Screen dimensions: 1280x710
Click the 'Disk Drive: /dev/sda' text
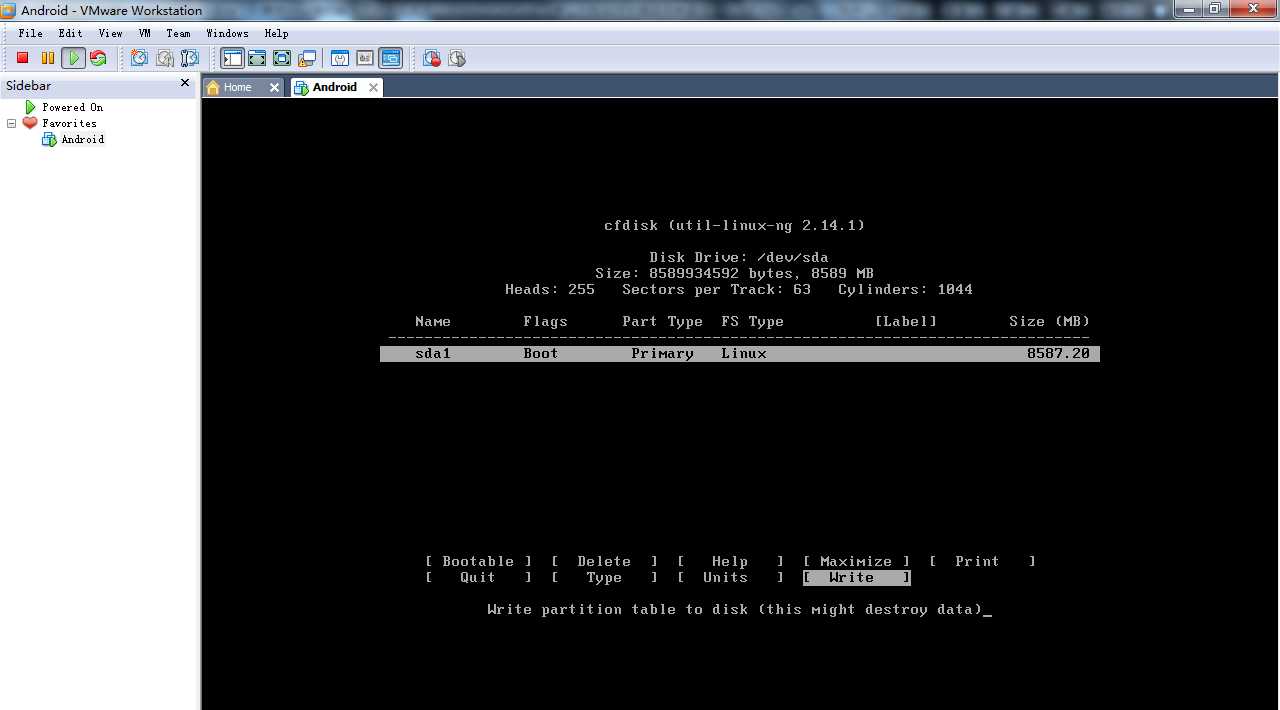point(739,258)
